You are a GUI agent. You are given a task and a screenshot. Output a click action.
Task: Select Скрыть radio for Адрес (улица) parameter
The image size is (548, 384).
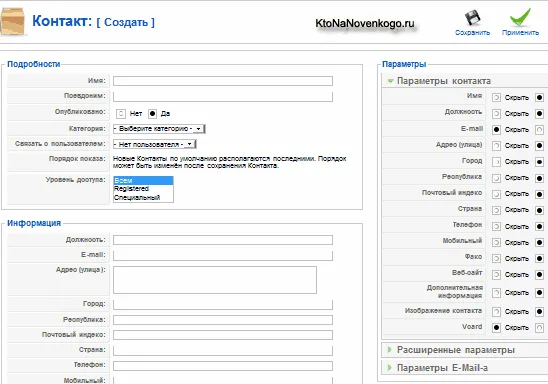point(496,146)
